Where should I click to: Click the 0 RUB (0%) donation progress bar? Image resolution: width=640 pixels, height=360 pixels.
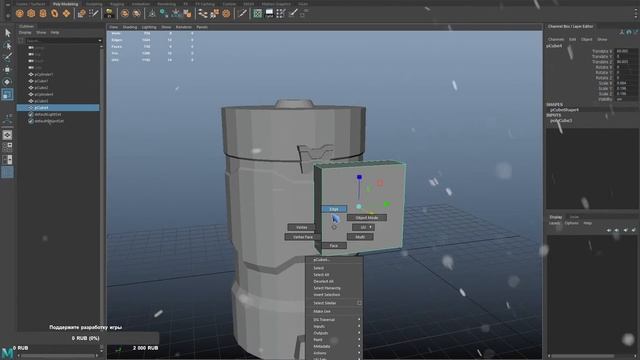coord(86,338)
